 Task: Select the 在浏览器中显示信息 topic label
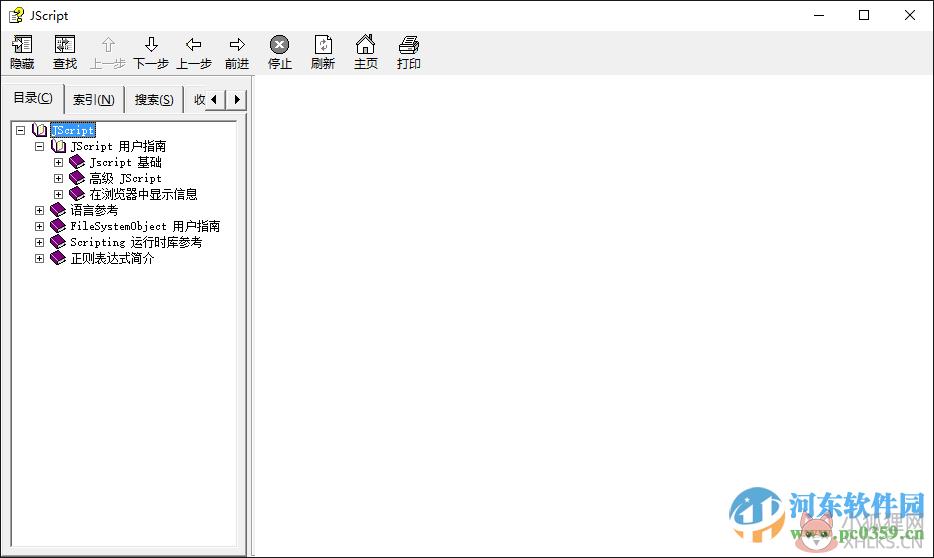pyautogui.click(x=144, y=194)
